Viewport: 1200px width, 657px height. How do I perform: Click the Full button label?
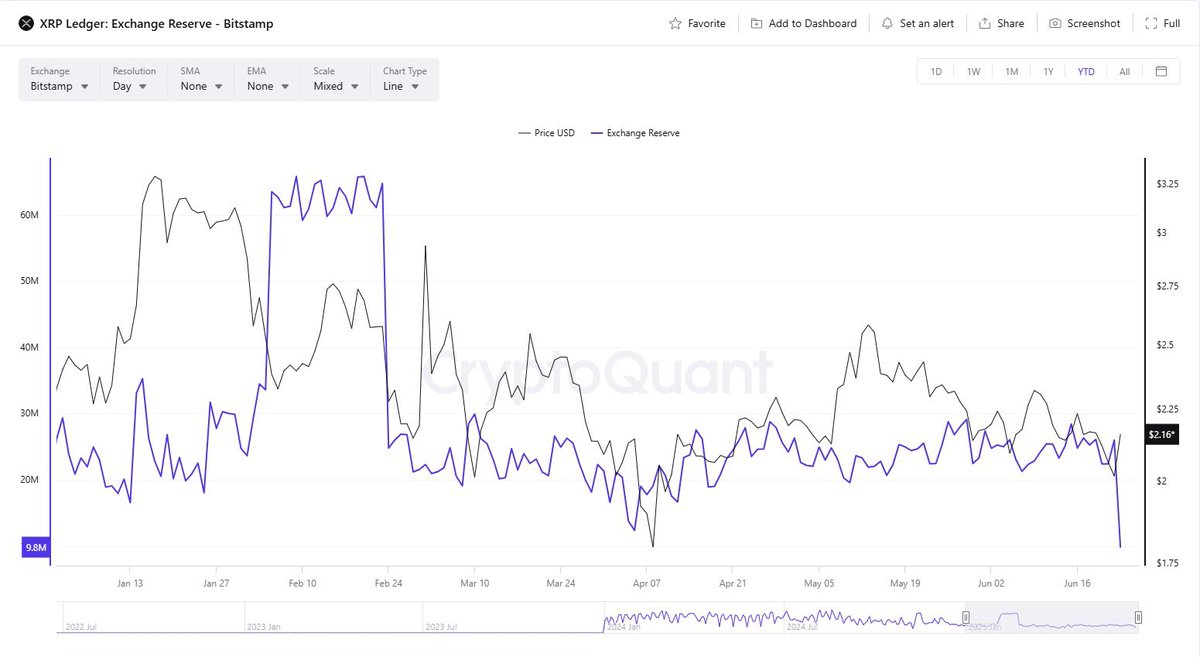1172,23
